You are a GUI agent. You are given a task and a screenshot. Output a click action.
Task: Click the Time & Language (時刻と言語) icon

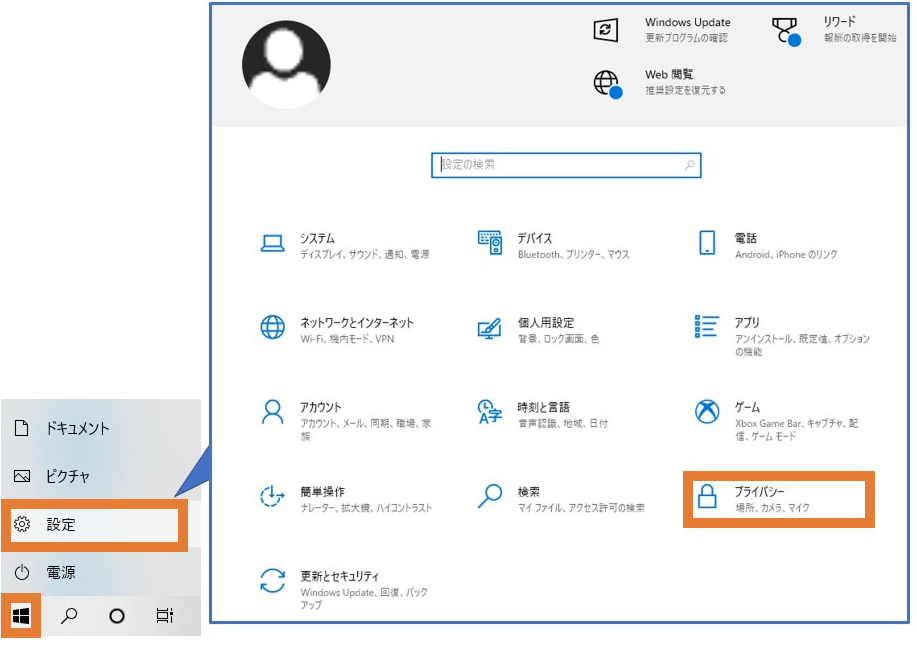(x=490, y=412)
